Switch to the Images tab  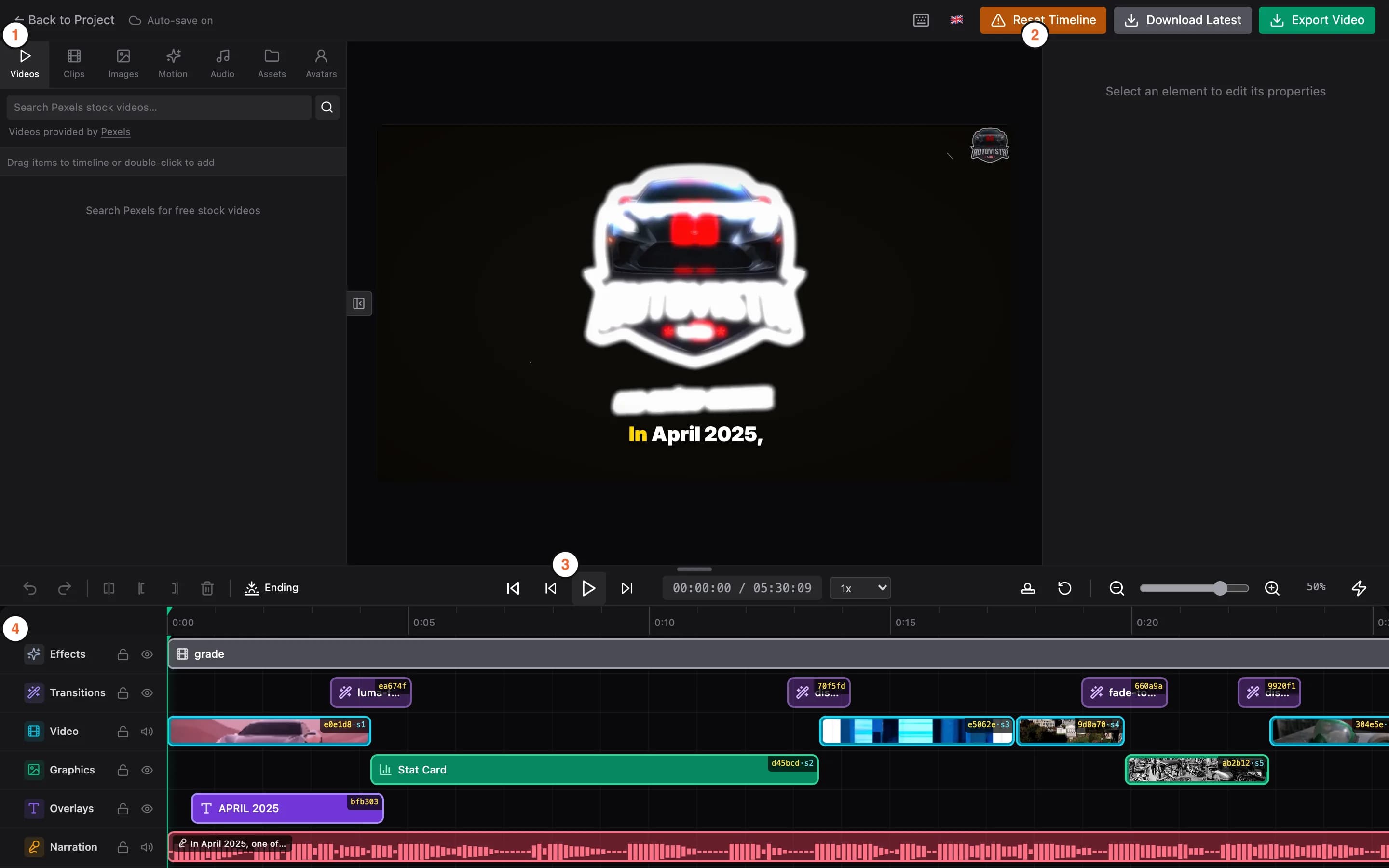click(123, 64)
